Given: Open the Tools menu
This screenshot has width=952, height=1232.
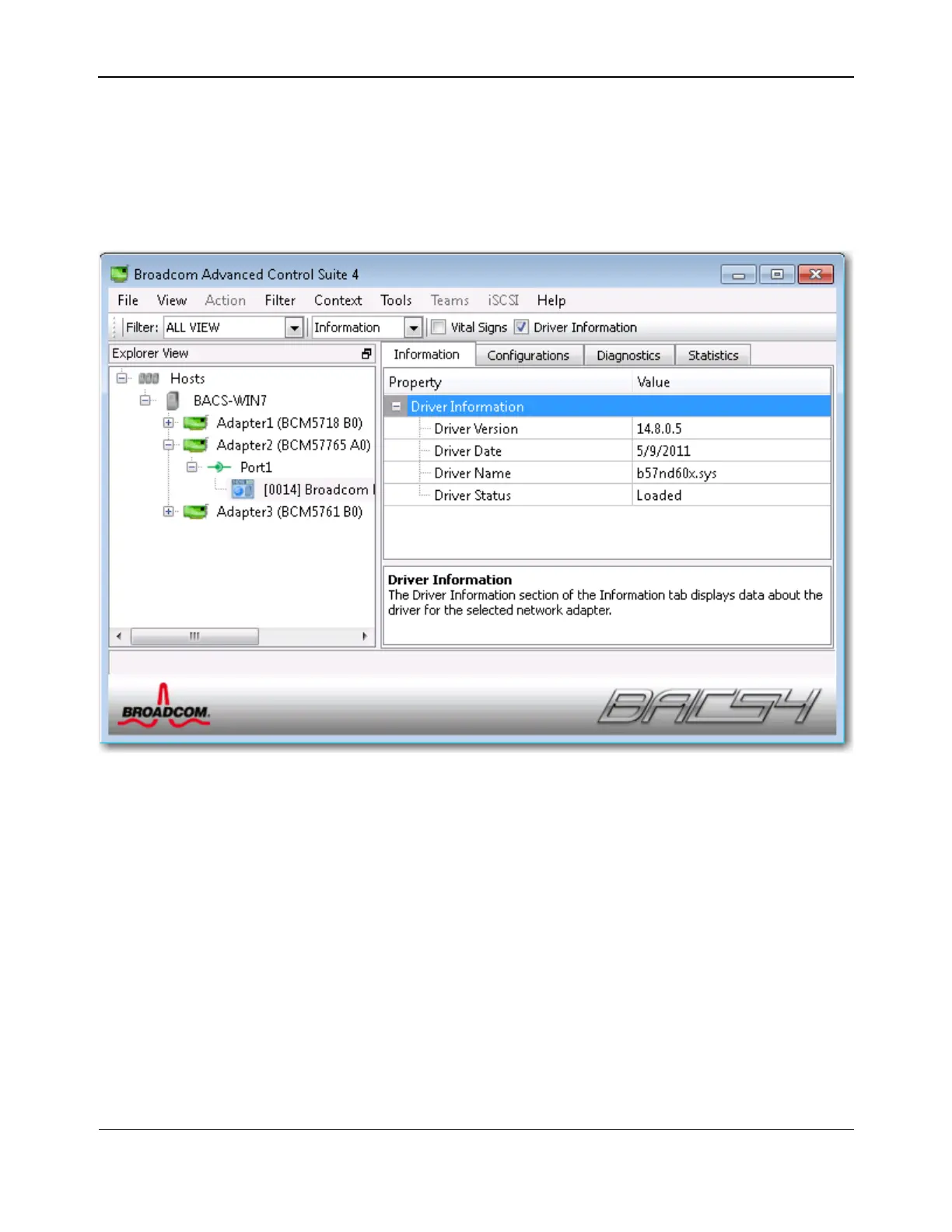Looking at the screenshot, I should 396,300.
